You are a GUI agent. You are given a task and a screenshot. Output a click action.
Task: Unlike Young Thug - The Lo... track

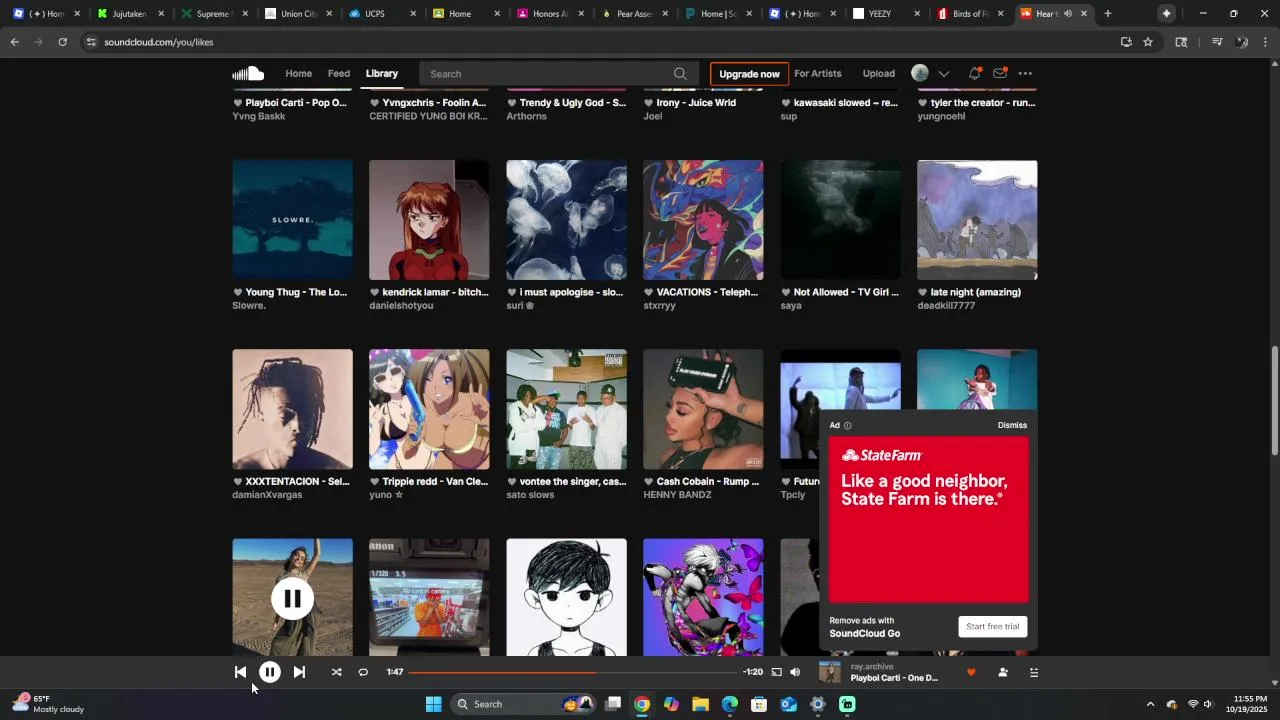(238, 292)
